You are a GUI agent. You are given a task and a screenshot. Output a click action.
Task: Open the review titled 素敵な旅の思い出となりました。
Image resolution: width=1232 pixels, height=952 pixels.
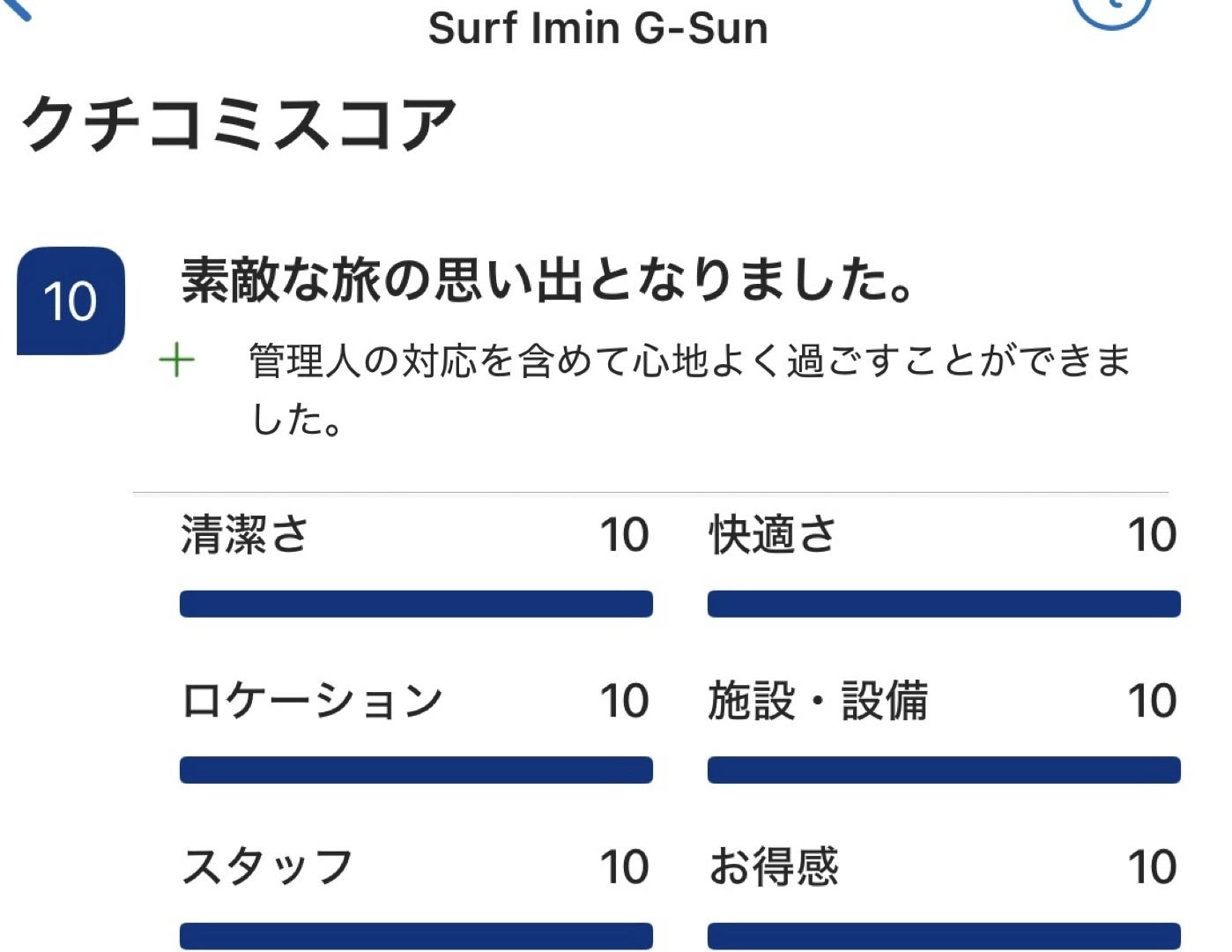546,280
